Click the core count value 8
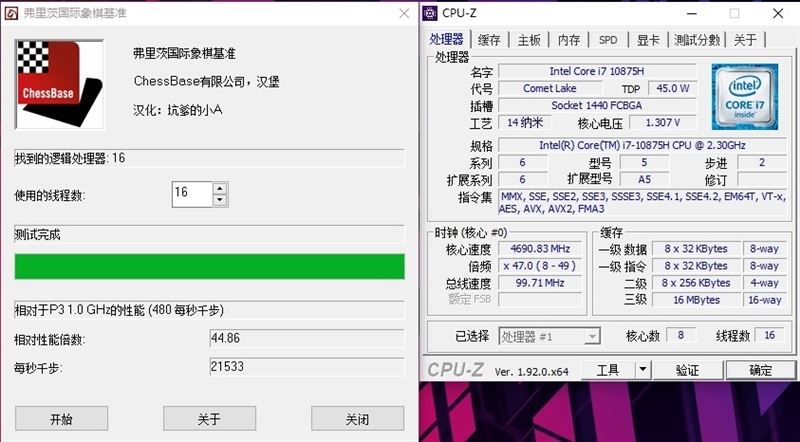 (681, 335)
